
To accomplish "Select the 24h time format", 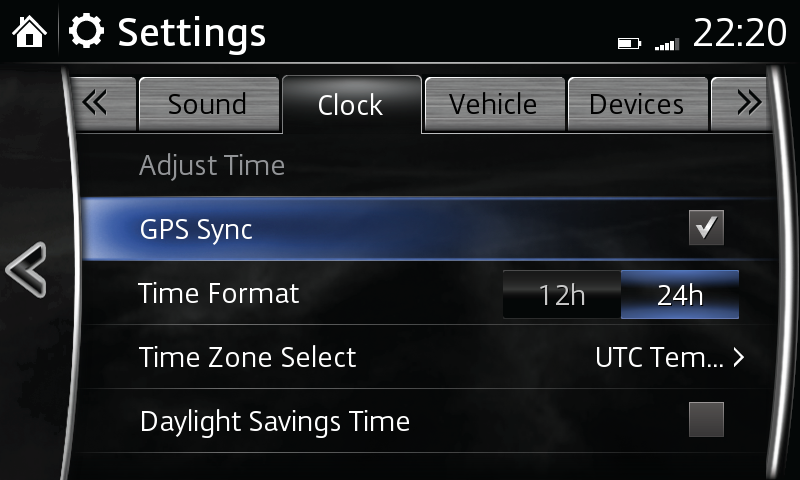I will coord(680,295).
